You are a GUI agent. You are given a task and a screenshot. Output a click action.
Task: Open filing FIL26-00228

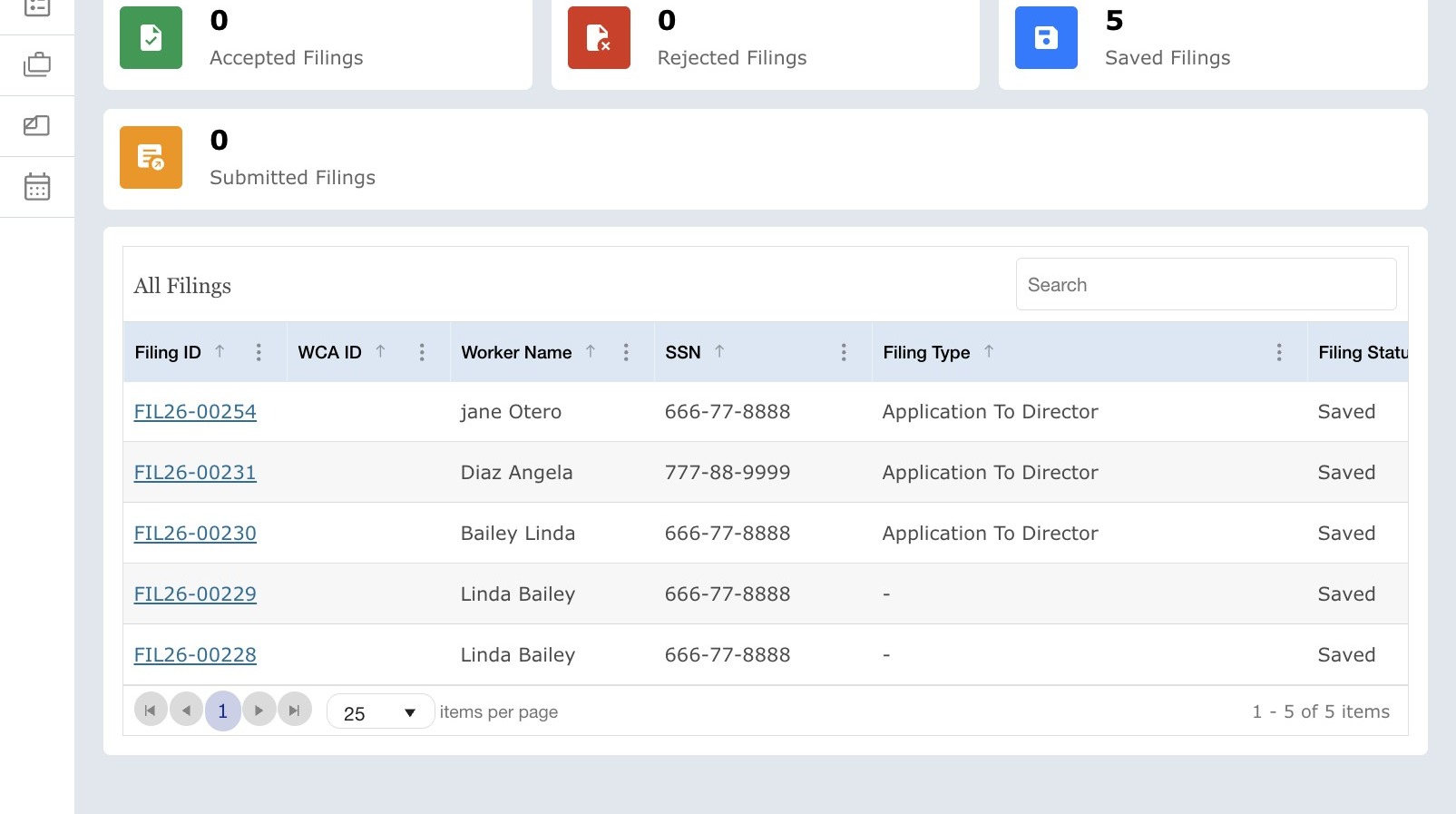195,655
